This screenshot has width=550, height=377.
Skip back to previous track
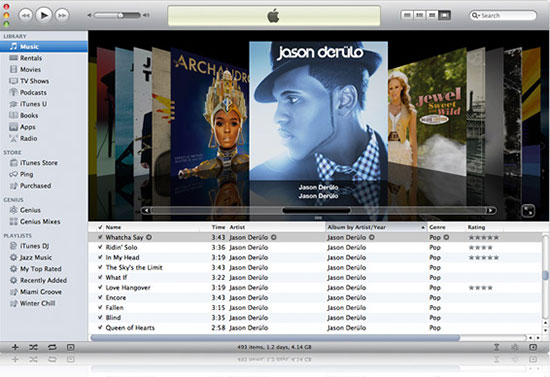coord(26,15)
